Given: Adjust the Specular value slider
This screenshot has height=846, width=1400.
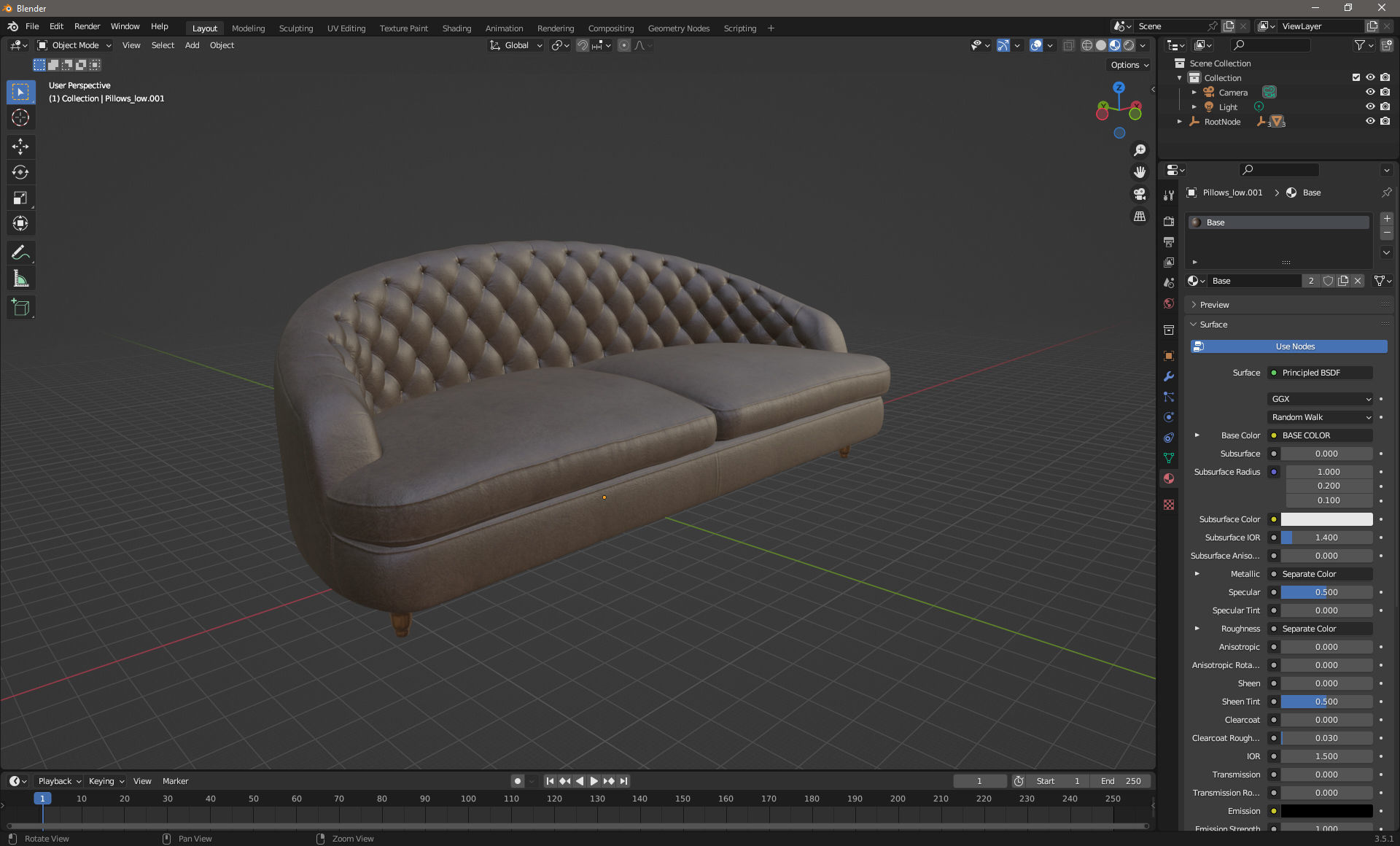Looking at the screenshot, I should pos(1326,592).
